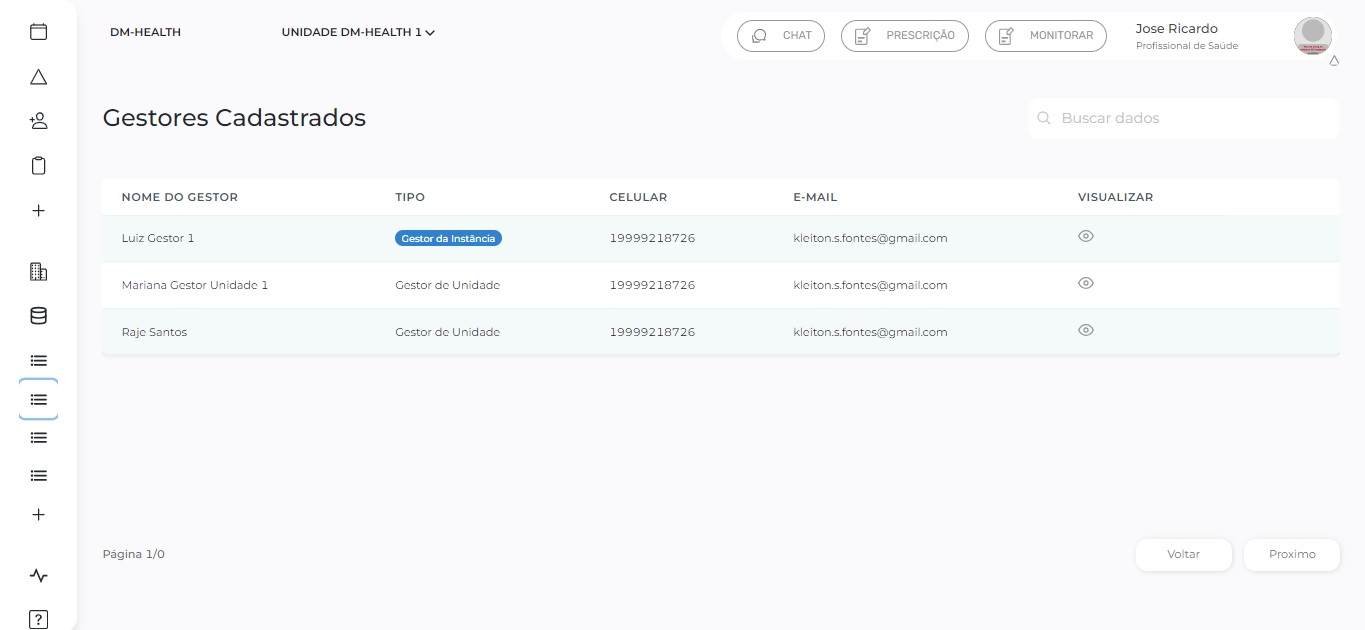Viewport: 1365px width, 630px height.
Task: Open the clipboard icon in sidebar
Action: [x=38, y=166]
